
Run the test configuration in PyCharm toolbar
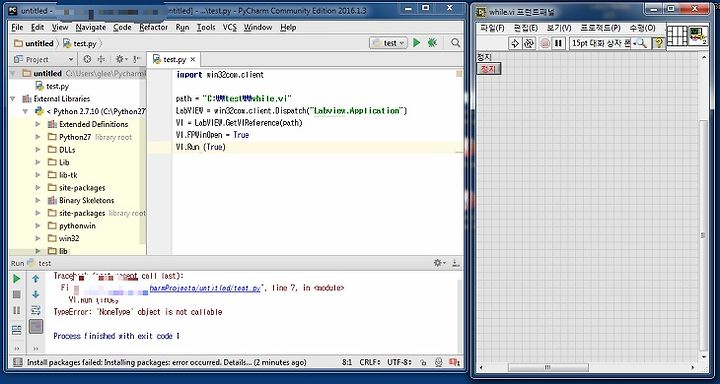(x=416, y=43)
